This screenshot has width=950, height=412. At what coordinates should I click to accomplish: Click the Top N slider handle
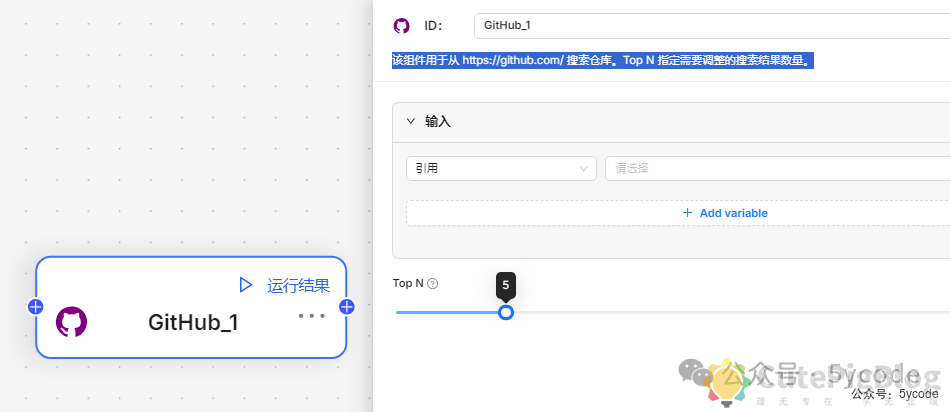click(506, 313)
